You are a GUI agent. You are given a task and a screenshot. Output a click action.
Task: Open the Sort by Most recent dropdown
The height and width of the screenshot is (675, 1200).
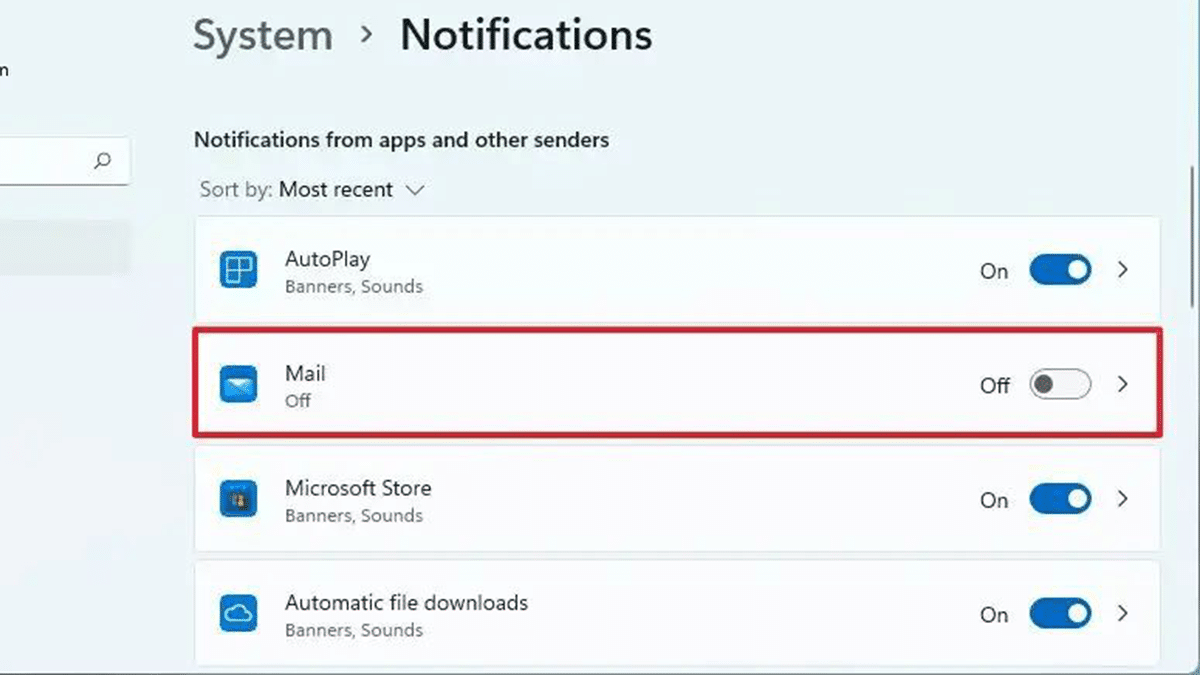[x=352, y=190]
